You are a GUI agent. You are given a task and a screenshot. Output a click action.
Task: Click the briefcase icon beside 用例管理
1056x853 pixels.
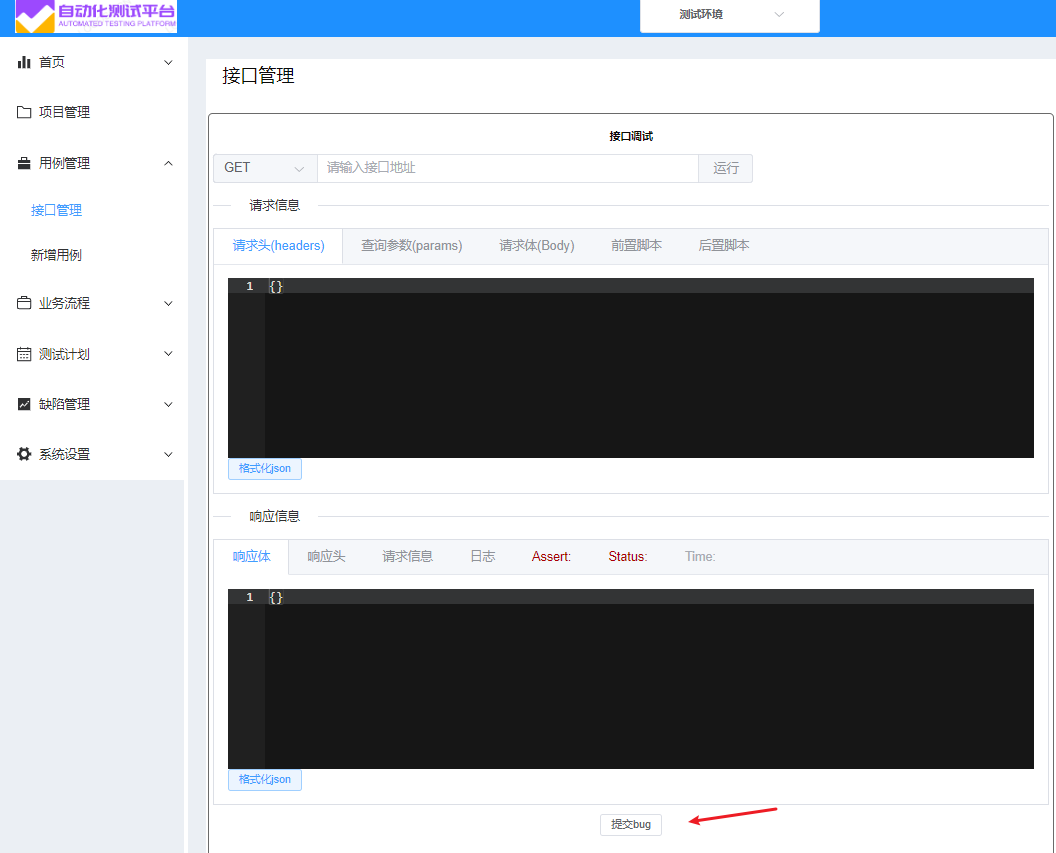point(24,163)
